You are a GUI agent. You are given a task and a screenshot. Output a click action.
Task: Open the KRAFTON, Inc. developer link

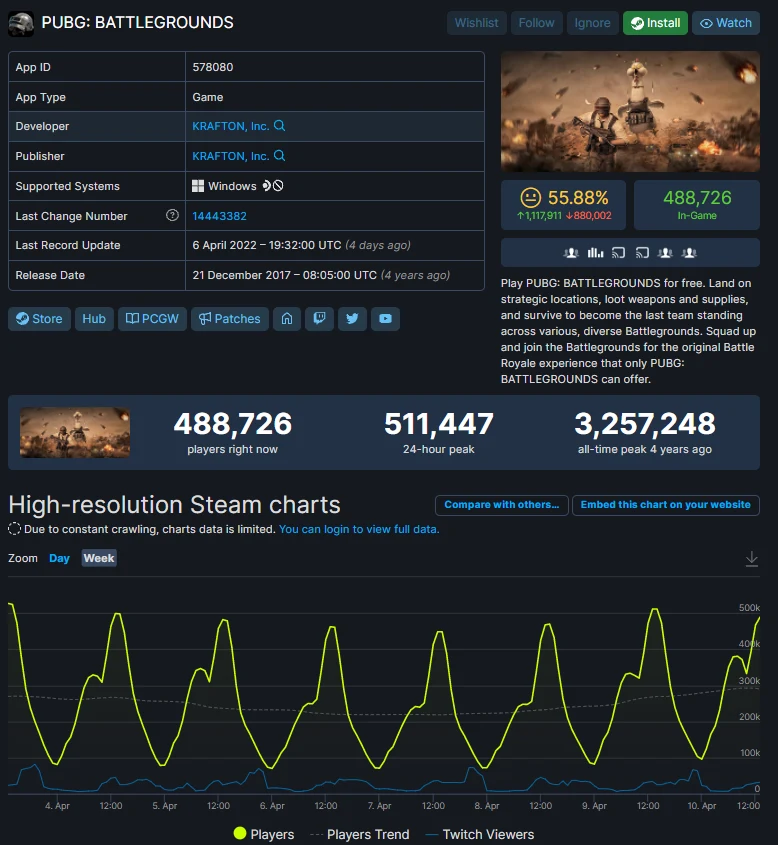coord(231,126)
